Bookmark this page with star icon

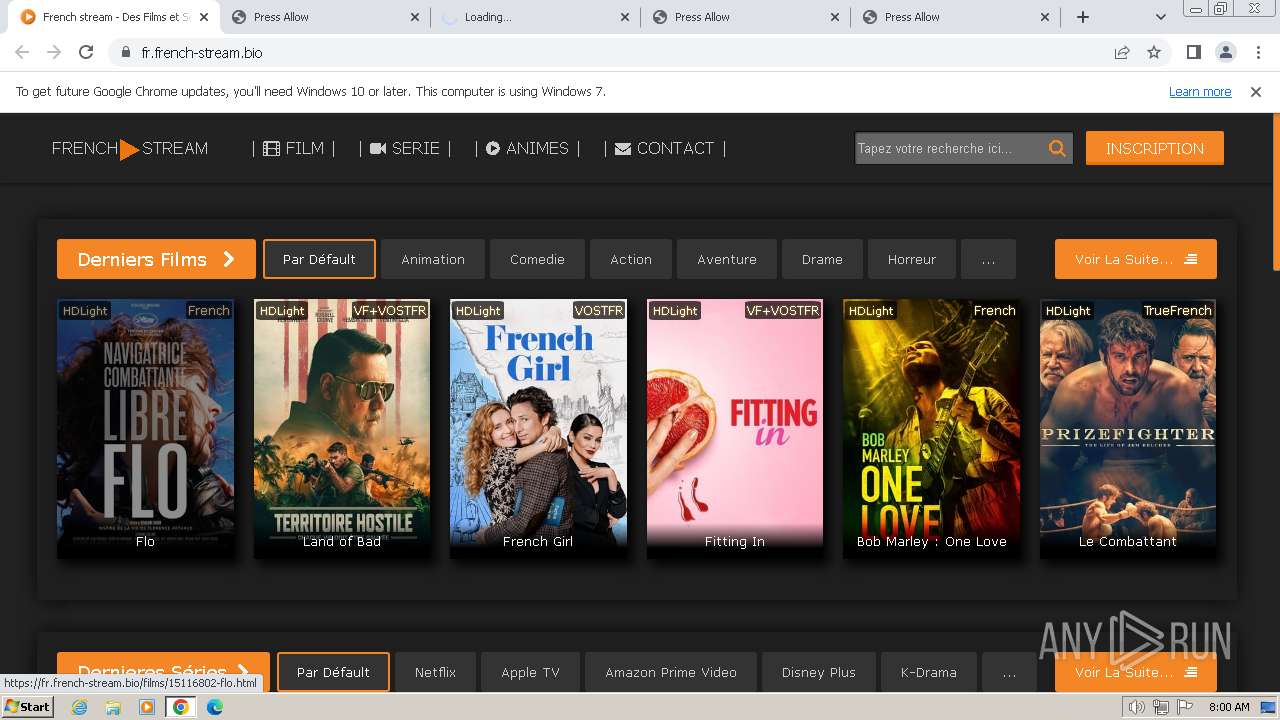[x=1154, y=52]
